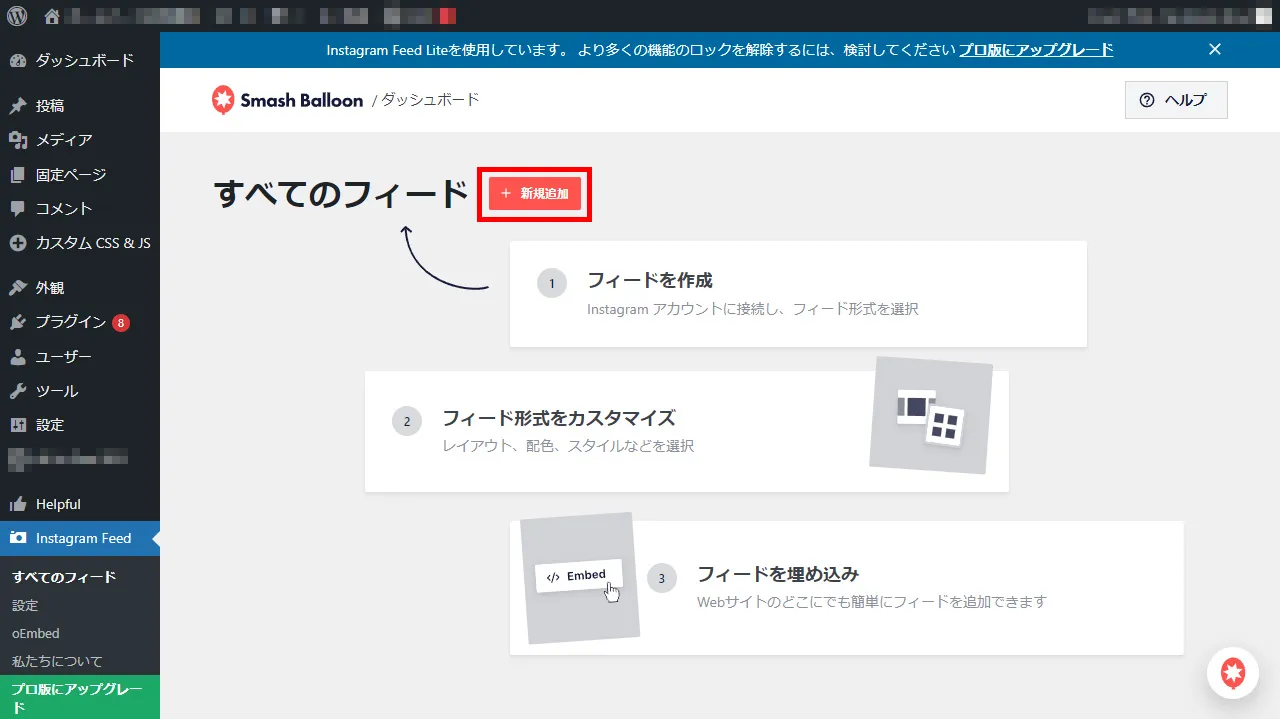Click the green プロ版にアップグレード sidebar item

tap(77, 697)
